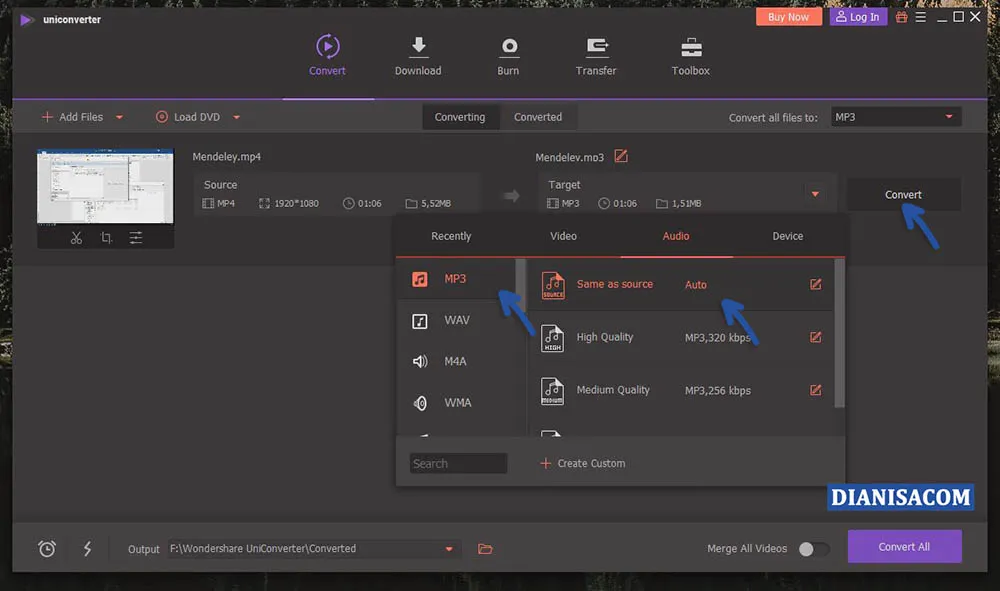Enable high-speed conversion via the lightning icon
The height and width of the screenshot is (591, 1000).
(87, 549)
